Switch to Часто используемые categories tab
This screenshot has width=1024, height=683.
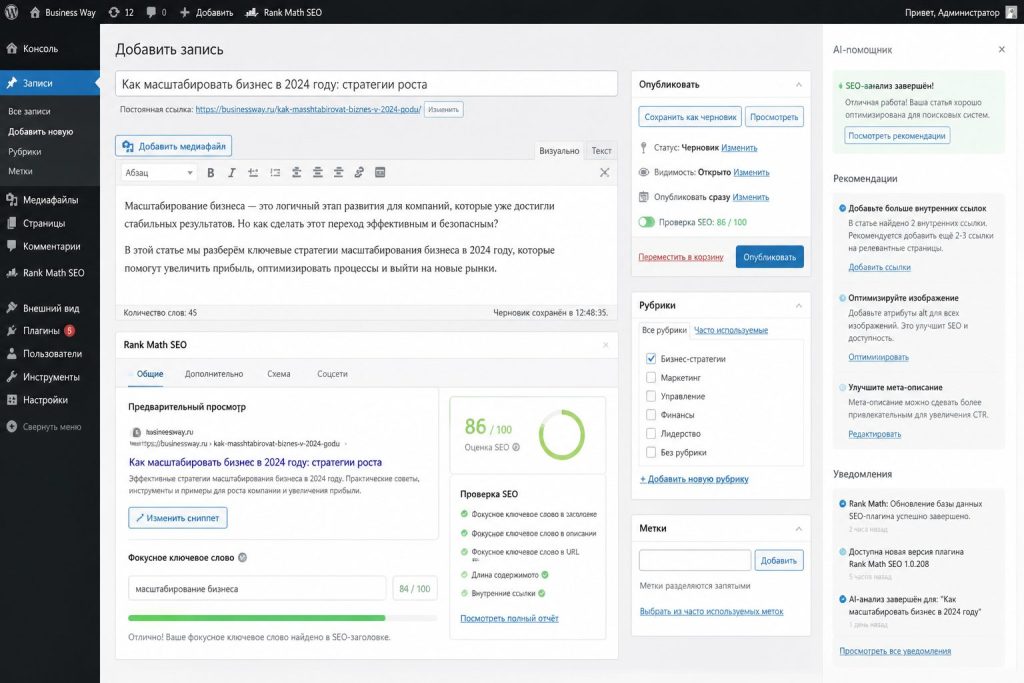tap(731, 330)
